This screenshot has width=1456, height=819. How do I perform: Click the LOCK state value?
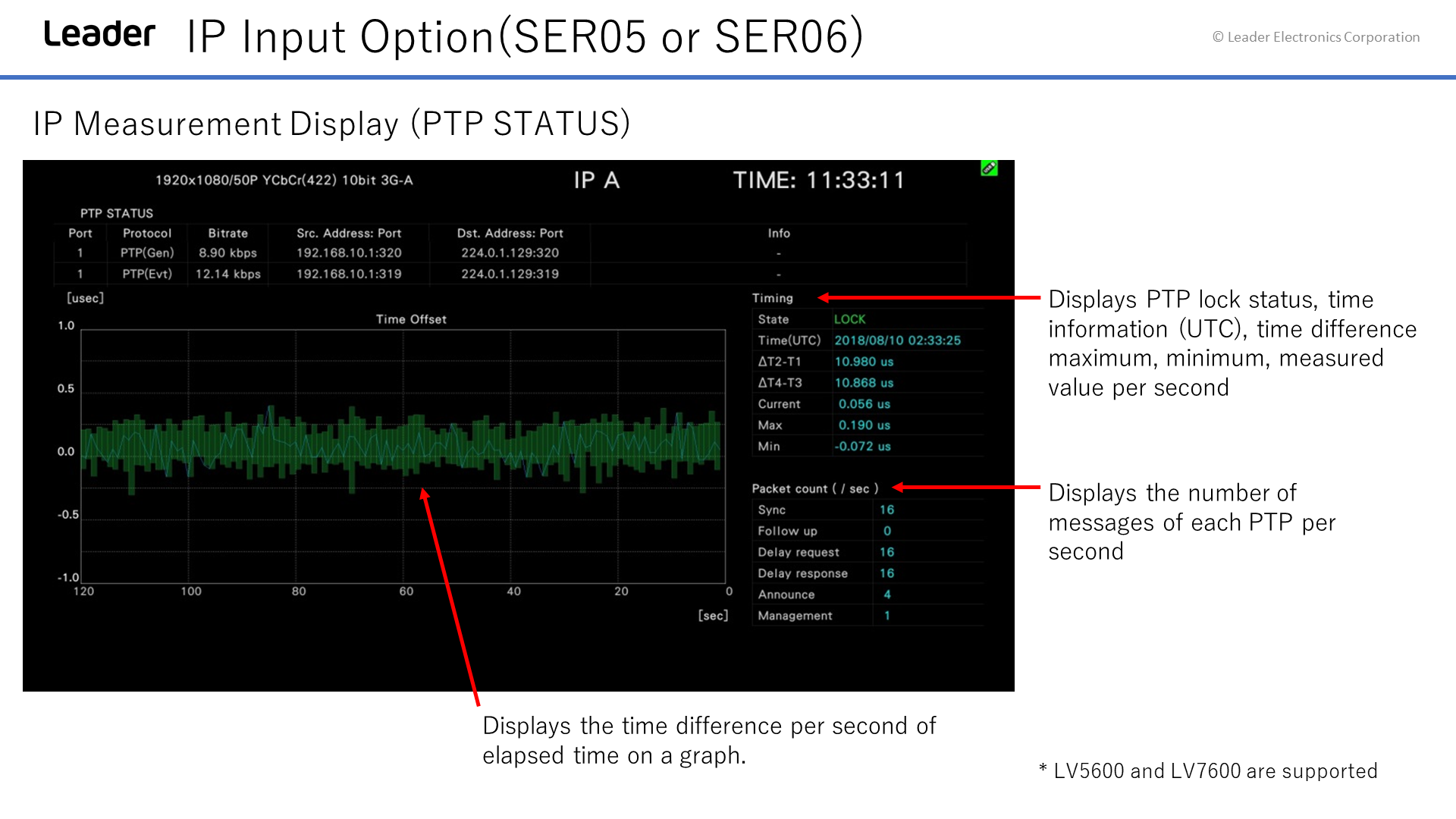pos(850,319)
